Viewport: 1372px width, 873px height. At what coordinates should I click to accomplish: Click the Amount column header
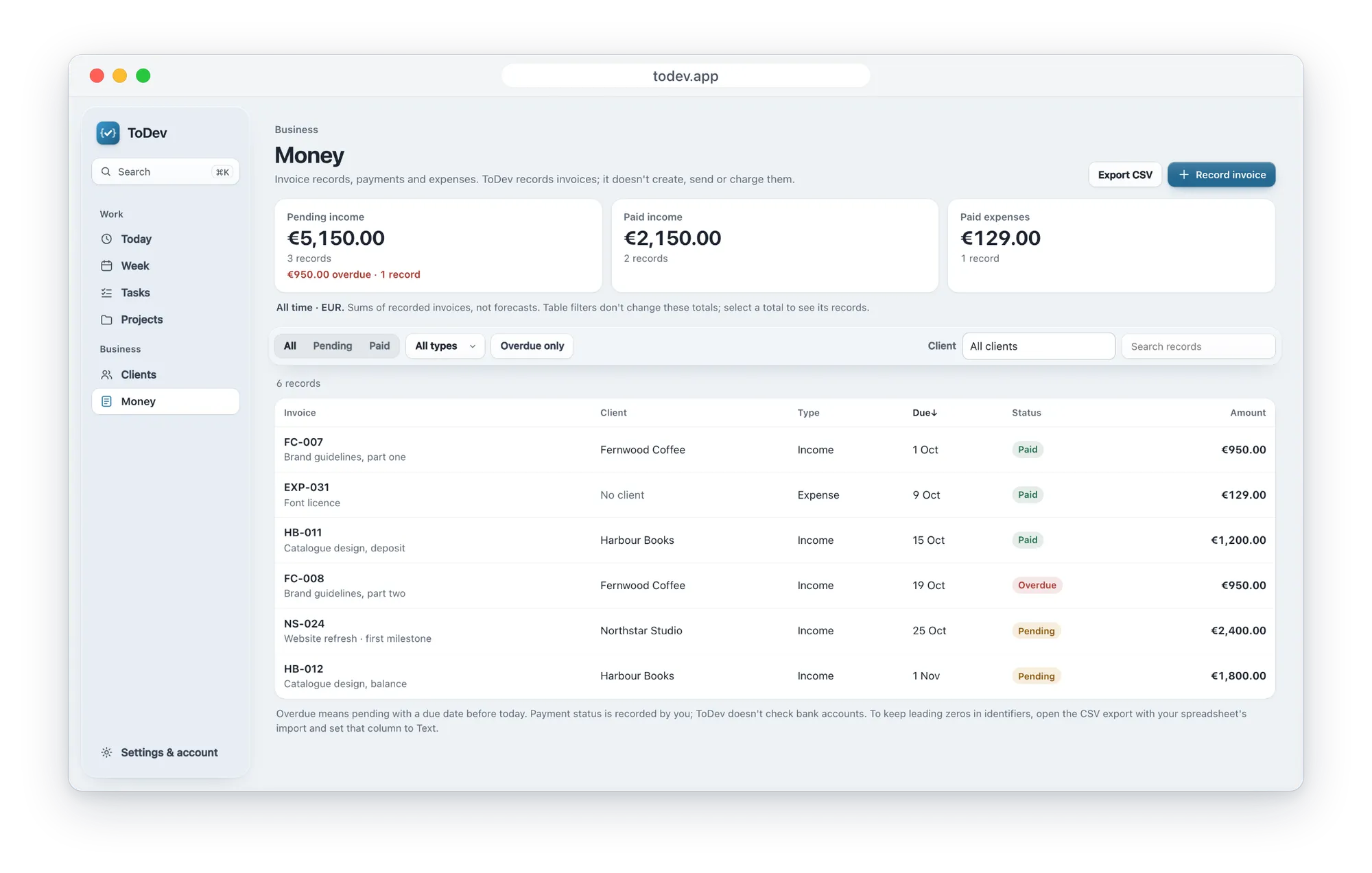1248,413
